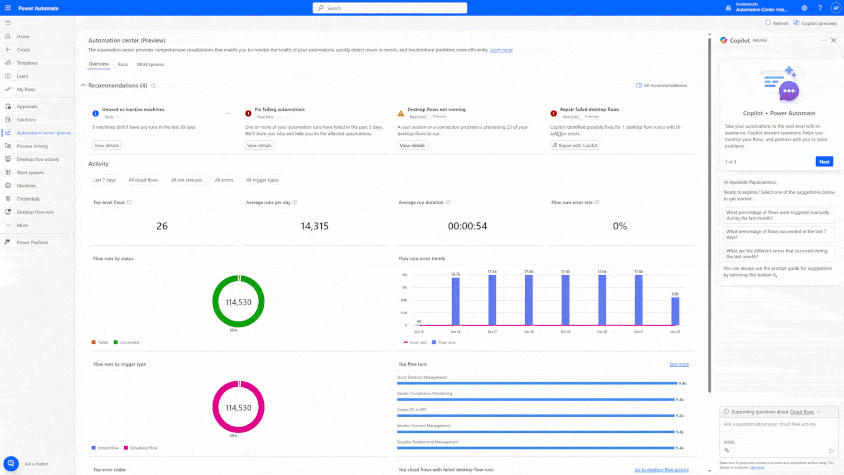Open the Last 7 days filter
844x475 pixels.
tap(104, 180)
